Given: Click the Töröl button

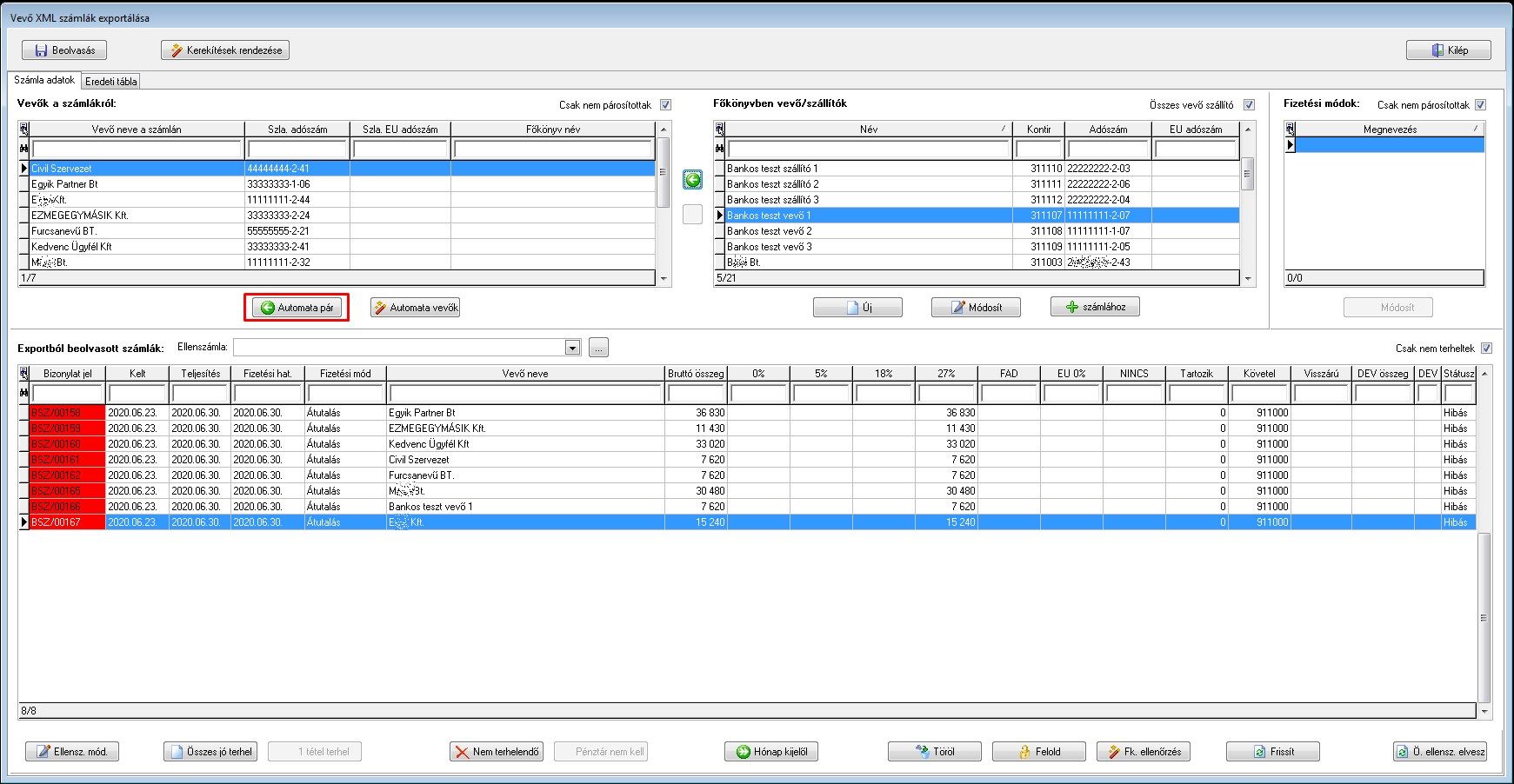Looking at the screenshot, I should [x=935, y=752].
